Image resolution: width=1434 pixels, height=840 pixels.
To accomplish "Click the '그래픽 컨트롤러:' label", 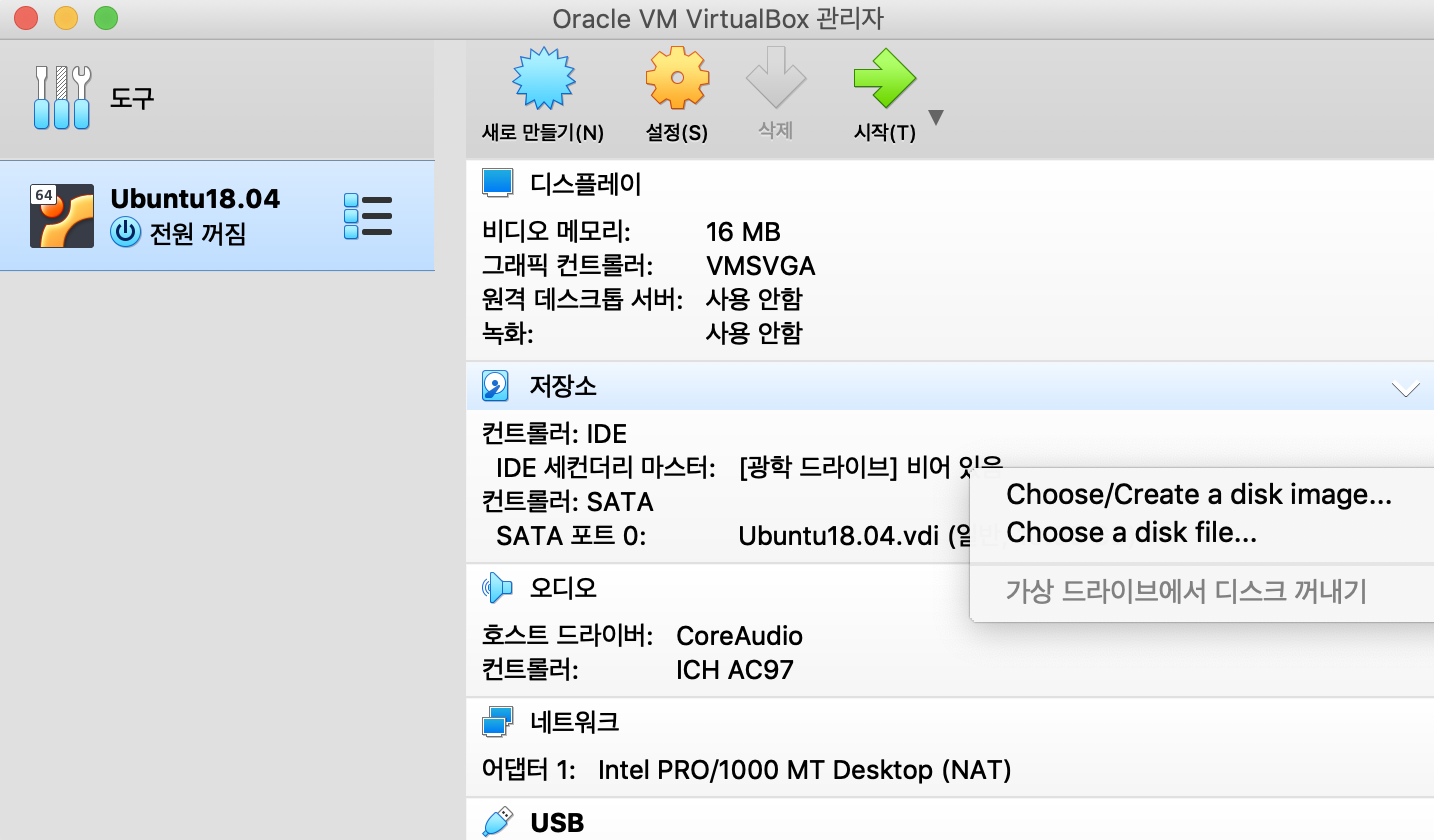I will coord(567,266).
